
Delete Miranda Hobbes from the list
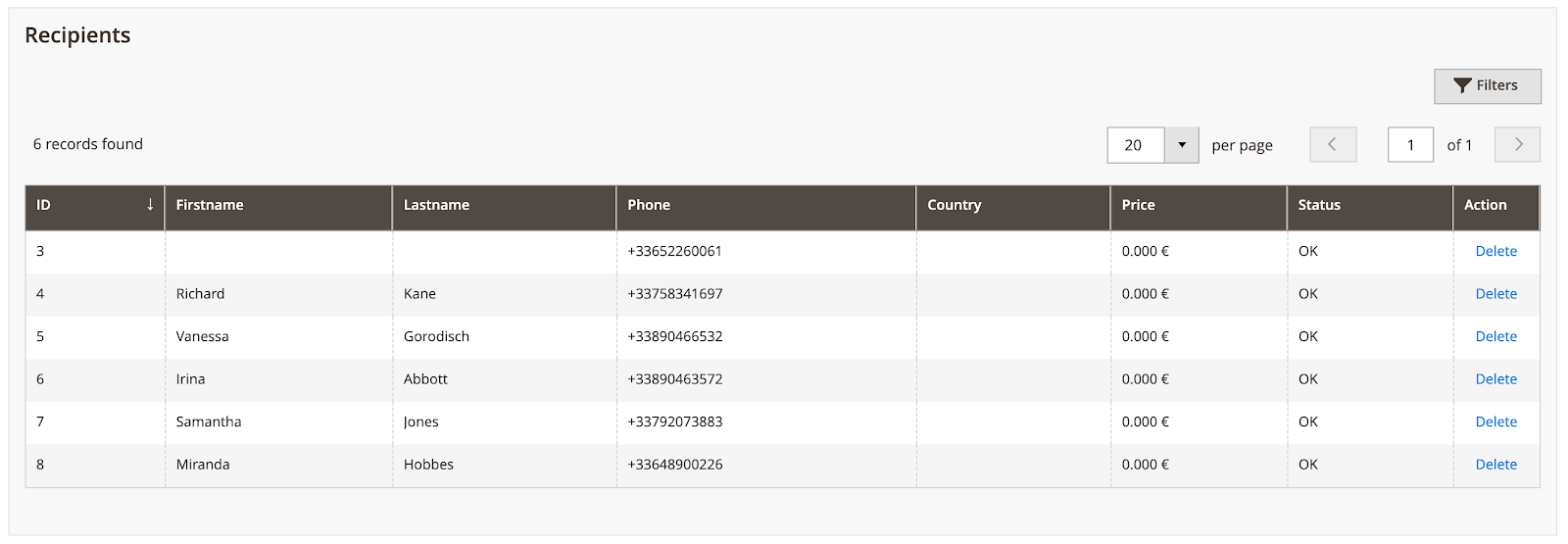pyautogui.click(x=1495, y=465)
